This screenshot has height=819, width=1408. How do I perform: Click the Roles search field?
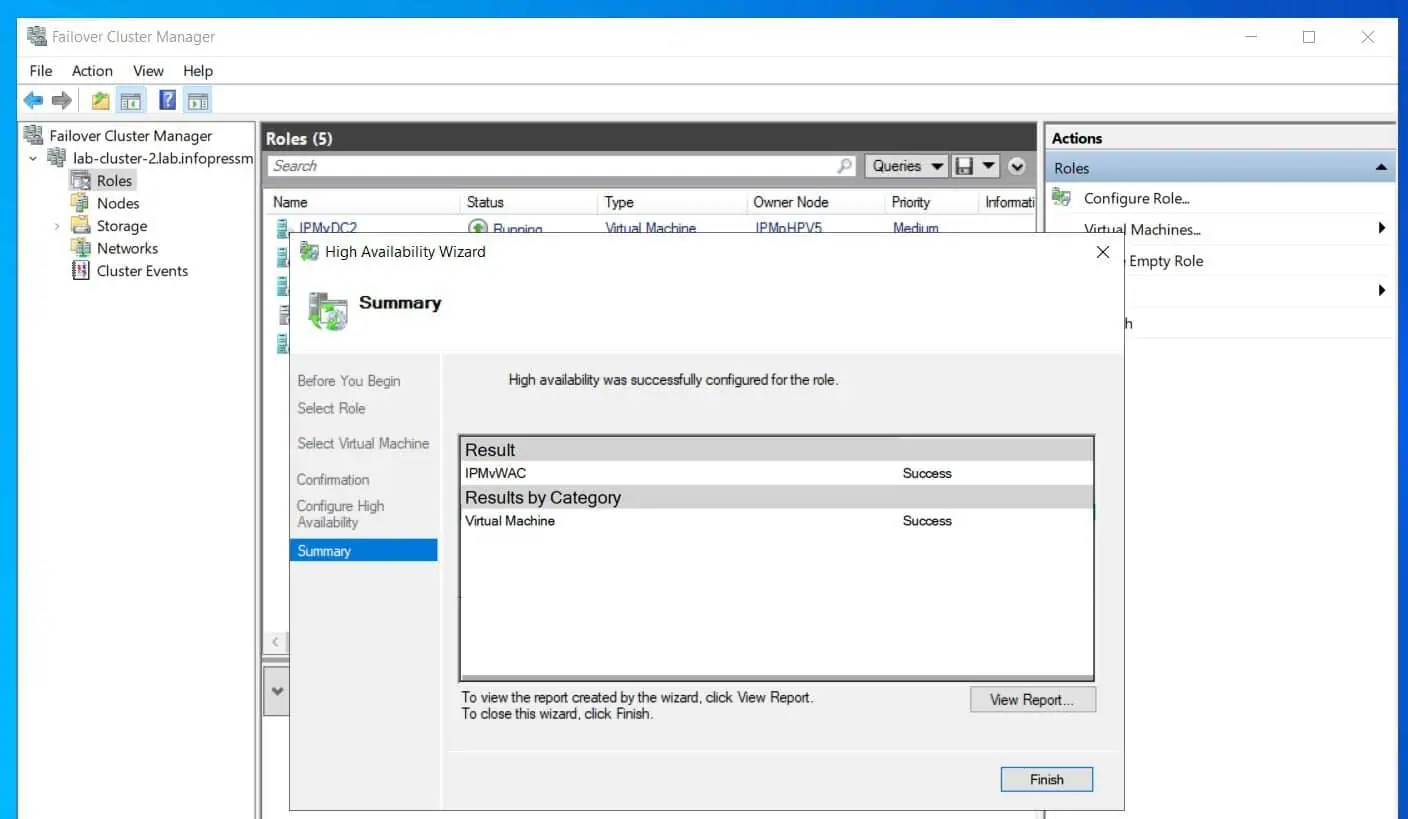point(553,166)
